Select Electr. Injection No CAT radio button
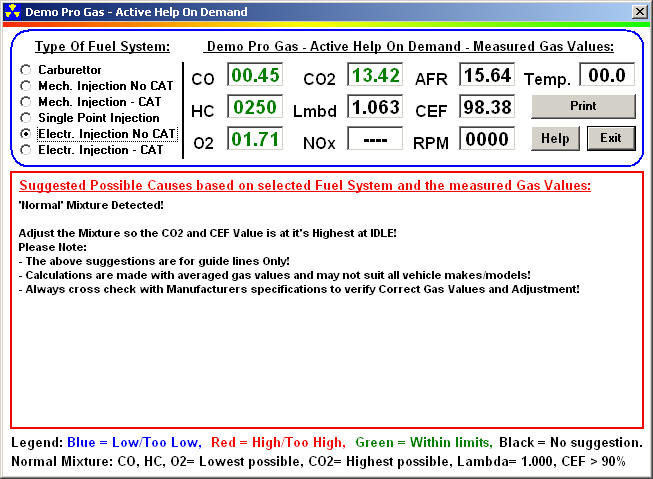The height and width of the screenshot is (479, 653). click(27, 134)
